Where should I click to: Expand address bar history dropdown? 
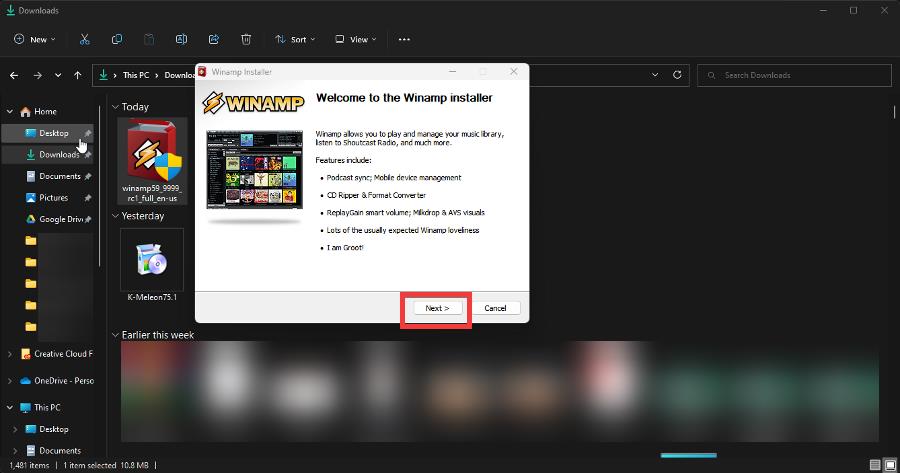click(655, 75)
